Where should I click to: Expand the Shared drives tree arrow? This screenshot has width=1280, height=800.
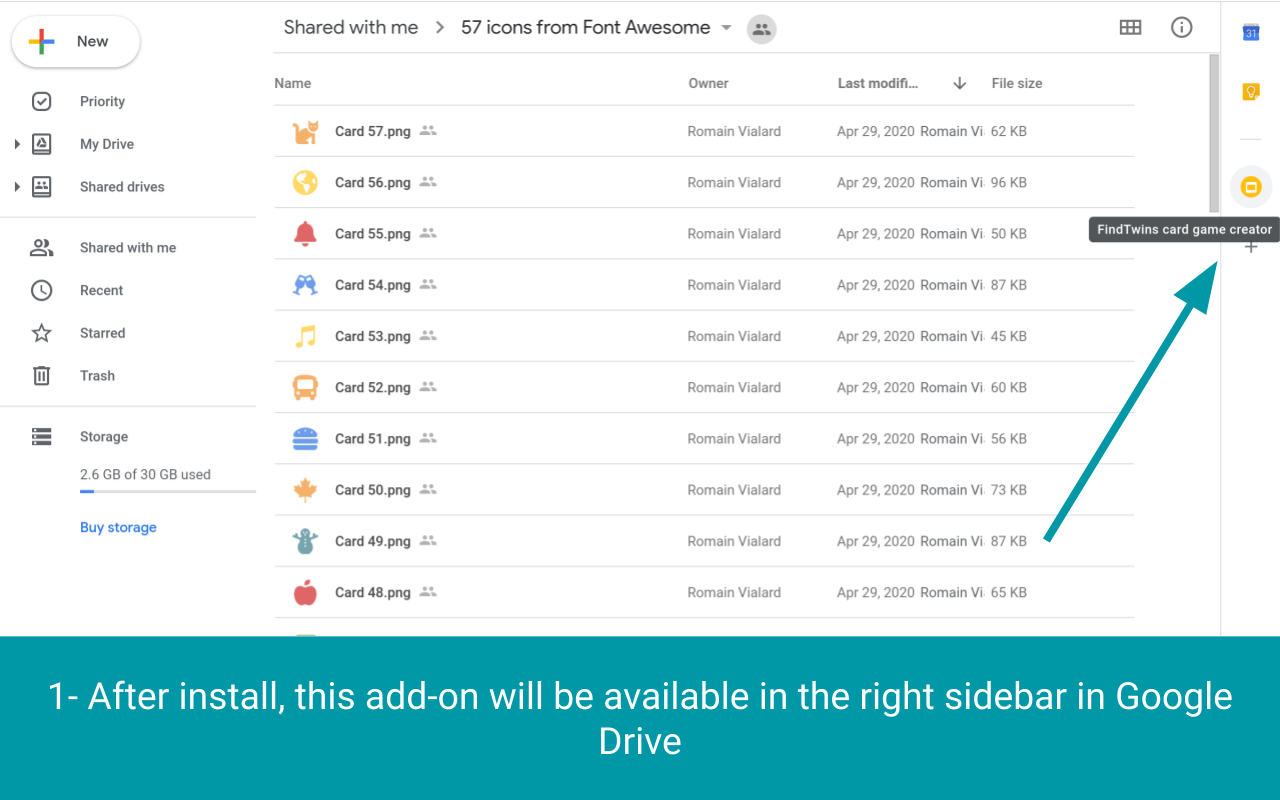click(x=17, y=187)
